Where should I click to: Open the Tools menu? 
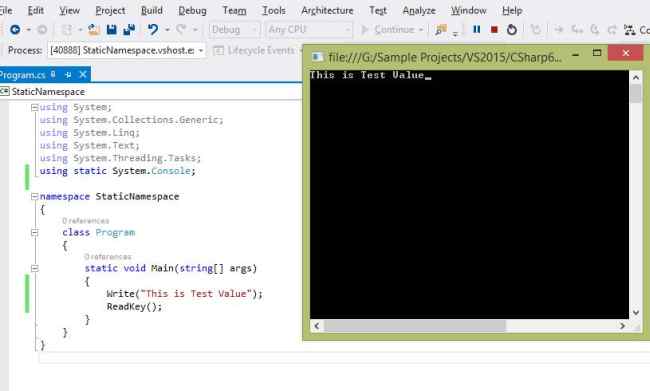pyautogui.click(x=274, y=10)
